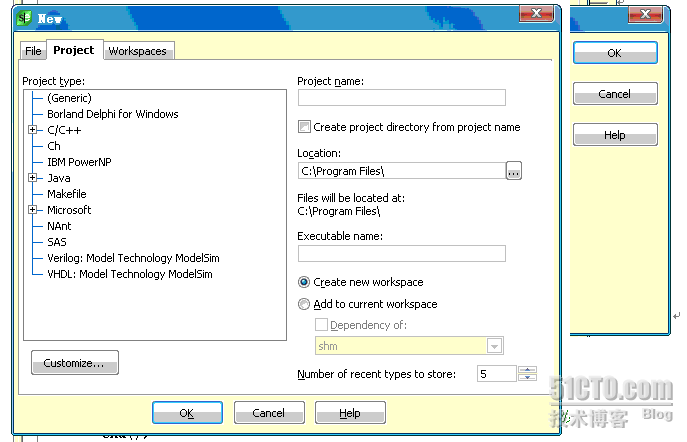Increase number of recent types
This screenshot has height=442, width=687.
point(528,370)
